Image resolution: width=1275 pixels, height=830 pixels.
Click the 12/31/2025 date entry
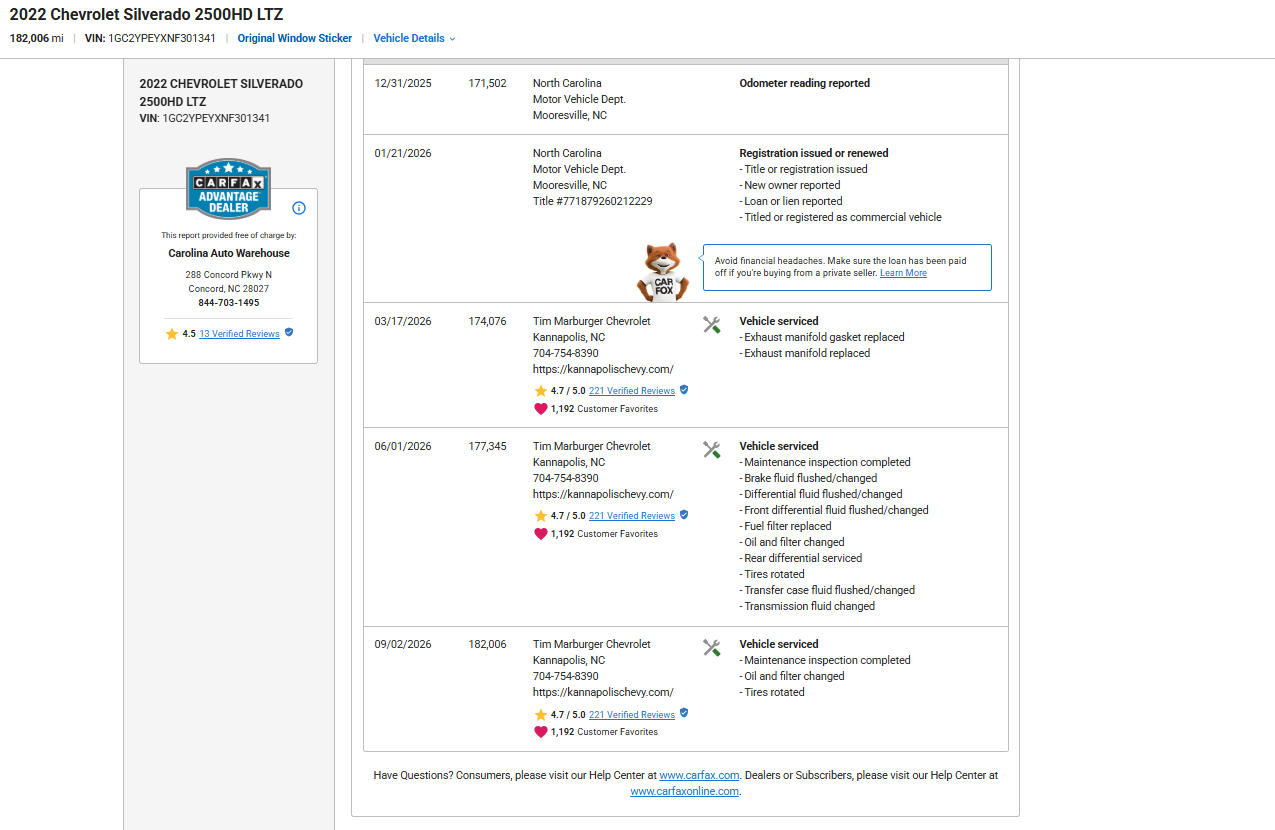coord(403,83)
